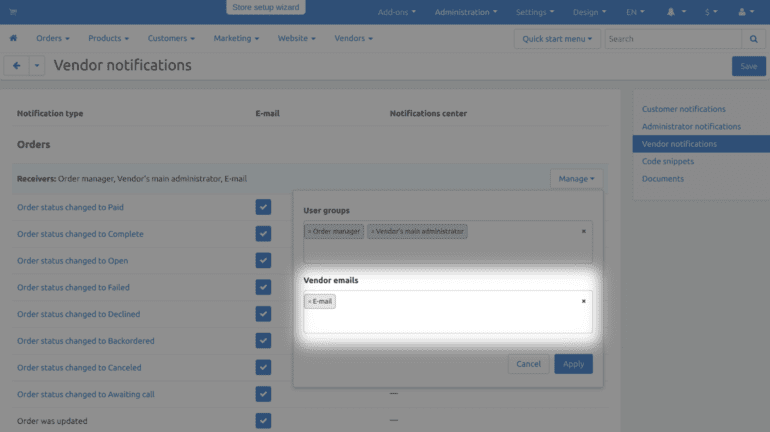The height and width of the screenshot is (432, 770).
Task: Click Apply in the receivers popup
Action: point(573,364)
